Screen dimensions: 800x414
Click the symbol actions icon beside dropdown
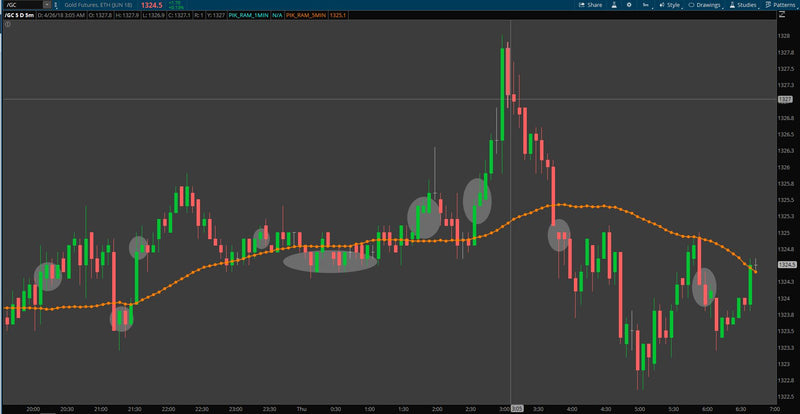pos(55,5)
